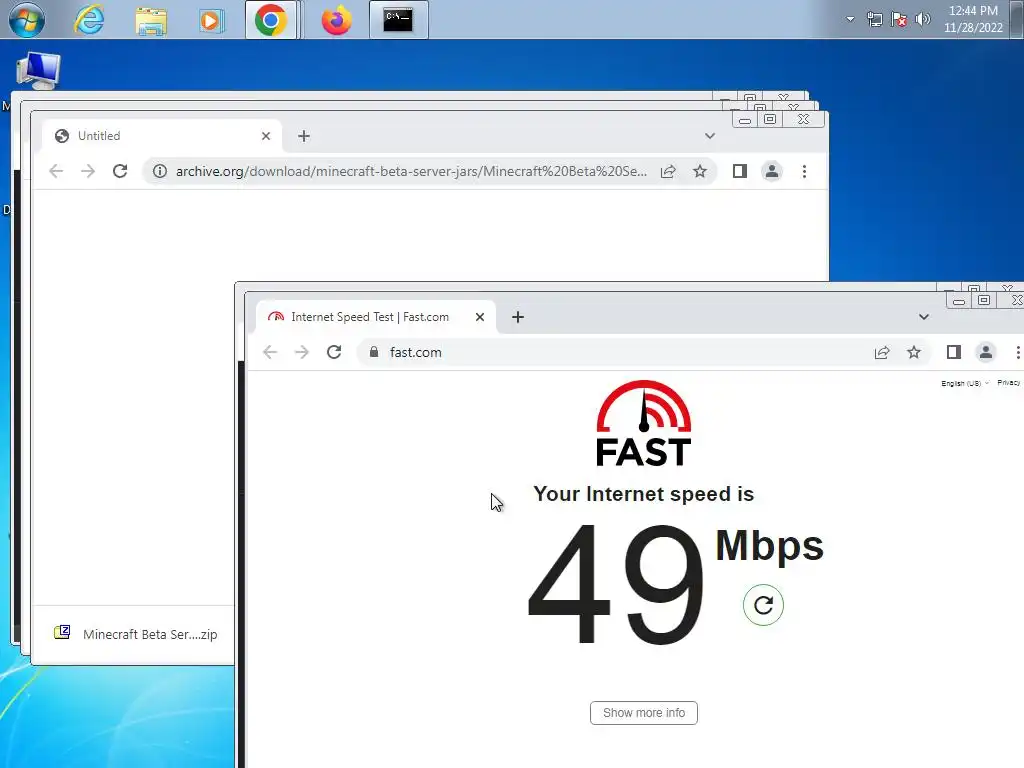This screenshot has height=768, width=1024.
Task: Open the English (US) language dropdown
Action: coord(965,383)
